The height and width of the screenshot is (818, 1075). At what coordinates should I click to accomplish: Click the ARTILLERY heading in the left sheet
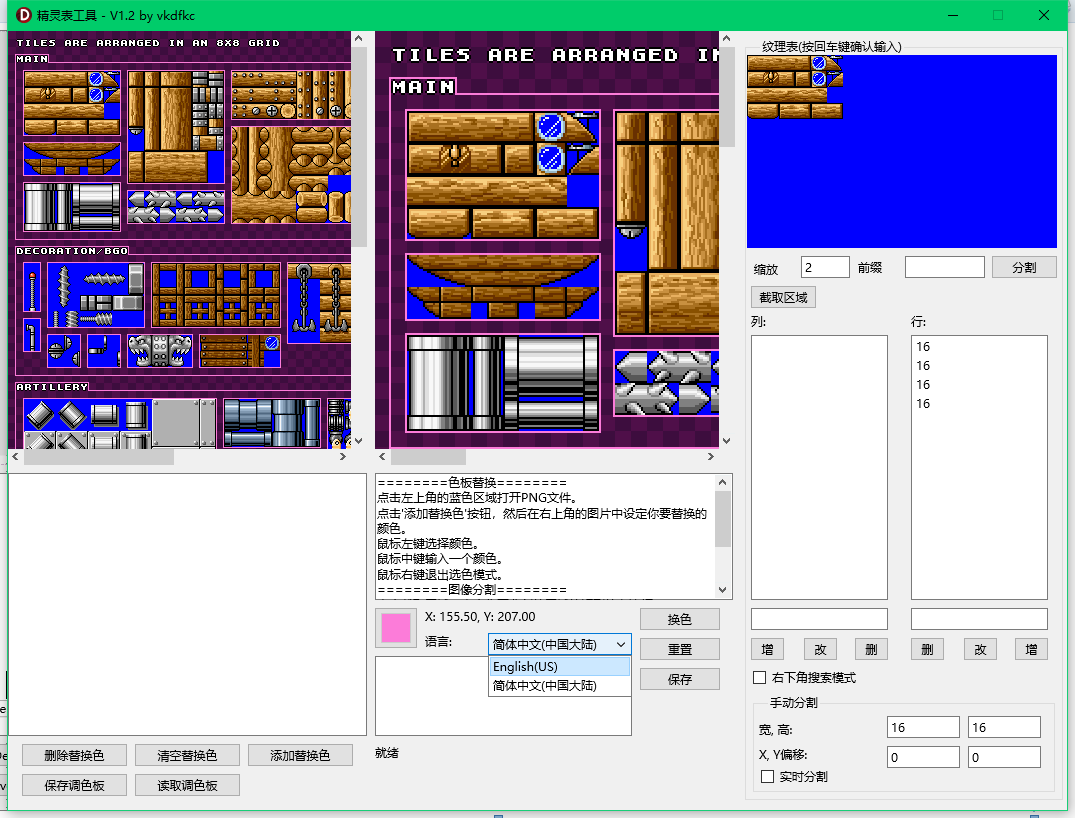coord(52,387)
